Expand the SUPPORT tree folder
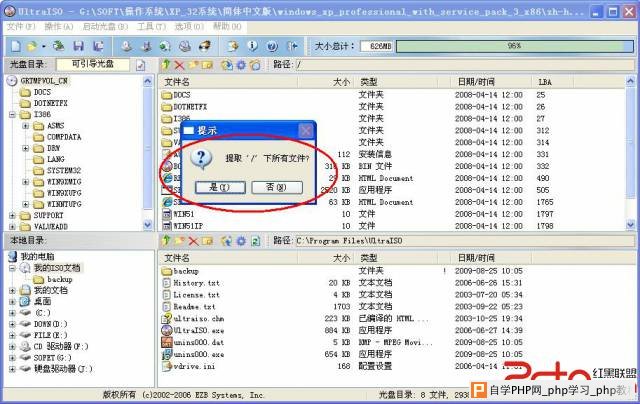640x404 pixels. [12, 215]
